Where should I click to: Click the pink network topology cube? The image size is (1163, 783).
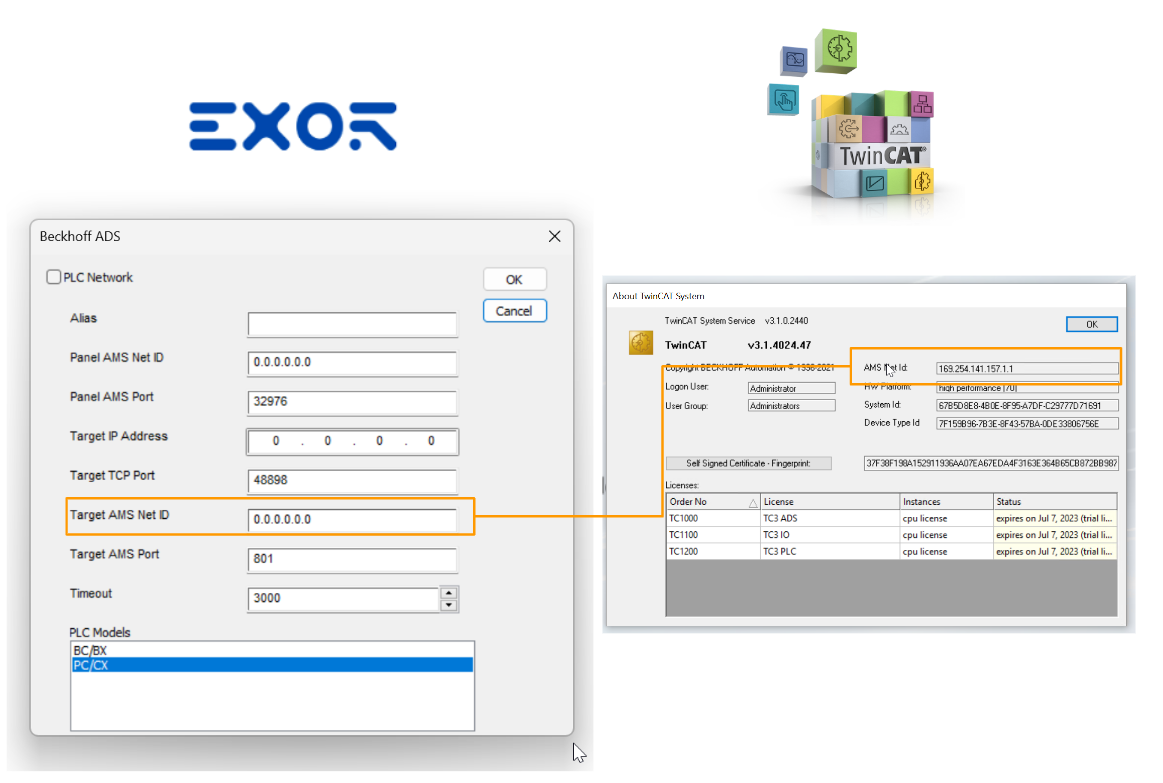click(922, 104)
